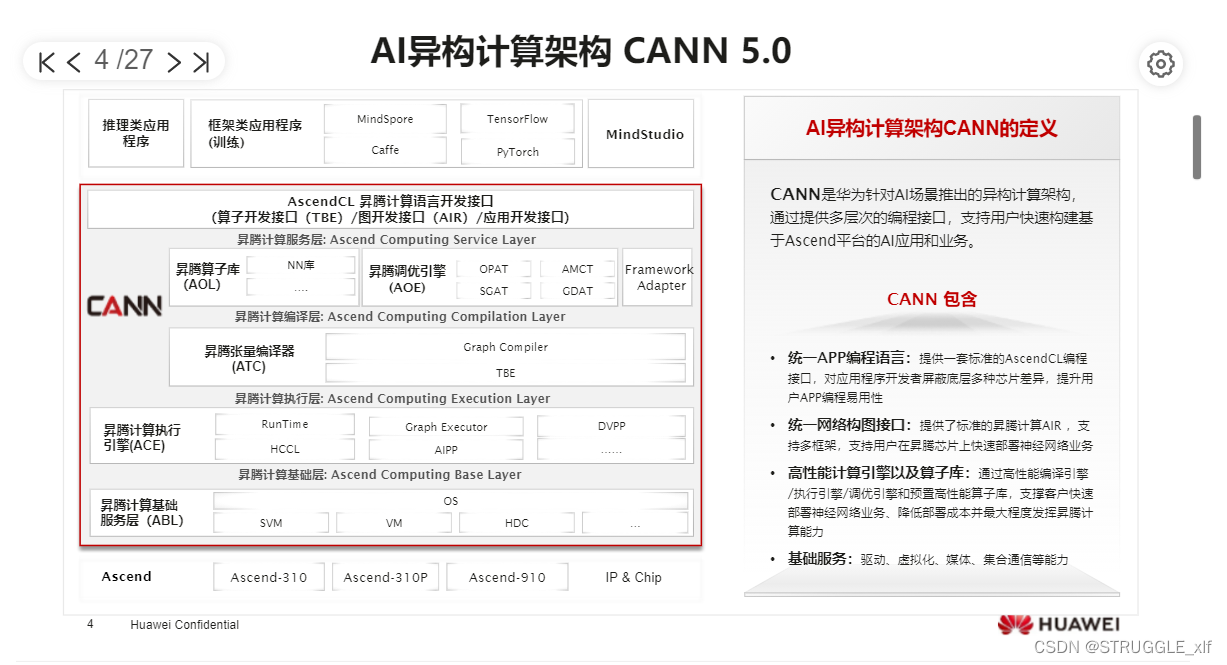
Task: Select the Graph Executor box
Action: pos(446,427)
